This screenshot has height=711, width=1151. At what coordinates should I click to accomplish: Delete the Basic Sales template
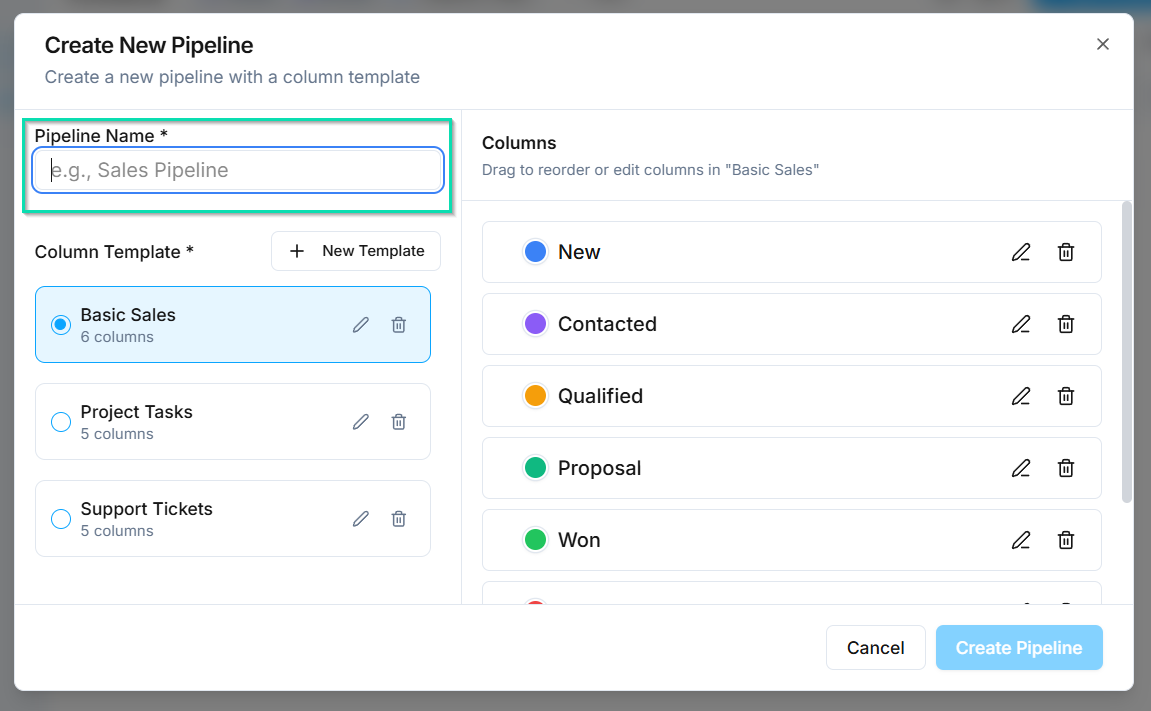pyautogui.click(x=398, y=325)
